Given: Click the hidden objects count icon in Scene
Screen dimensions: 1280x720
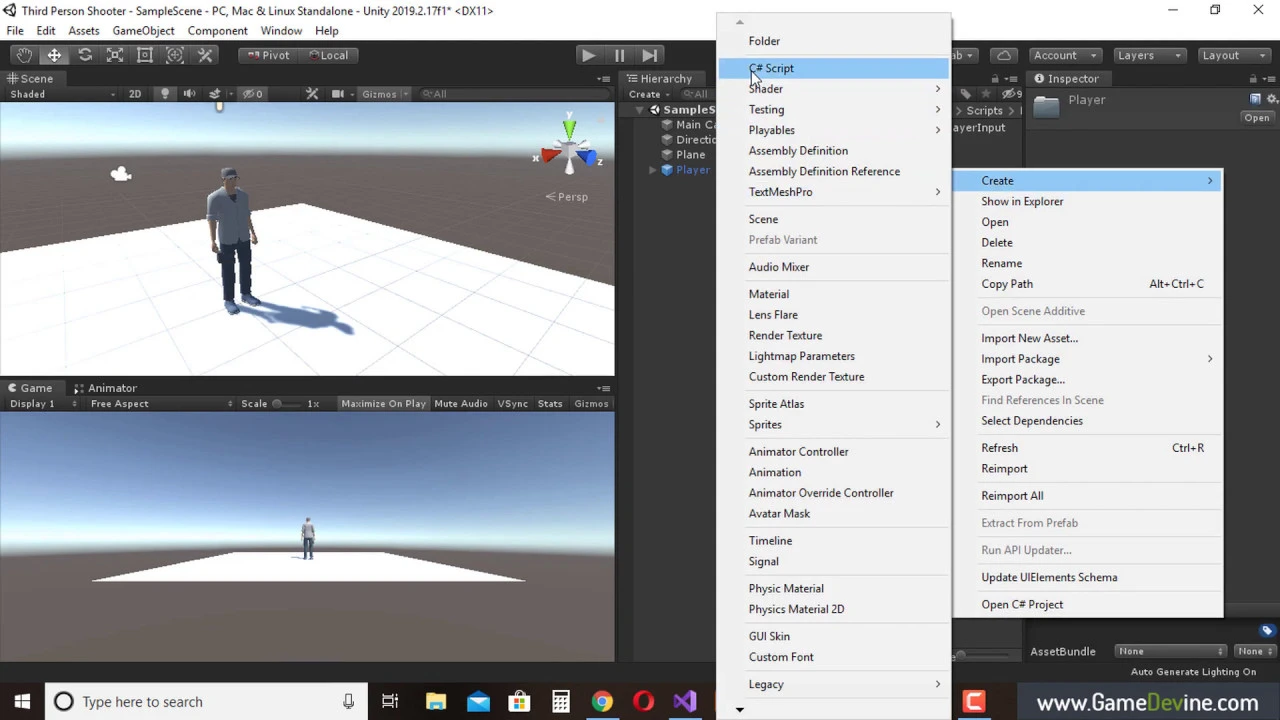Looking at the screenshot, I should tap(253, 94).
